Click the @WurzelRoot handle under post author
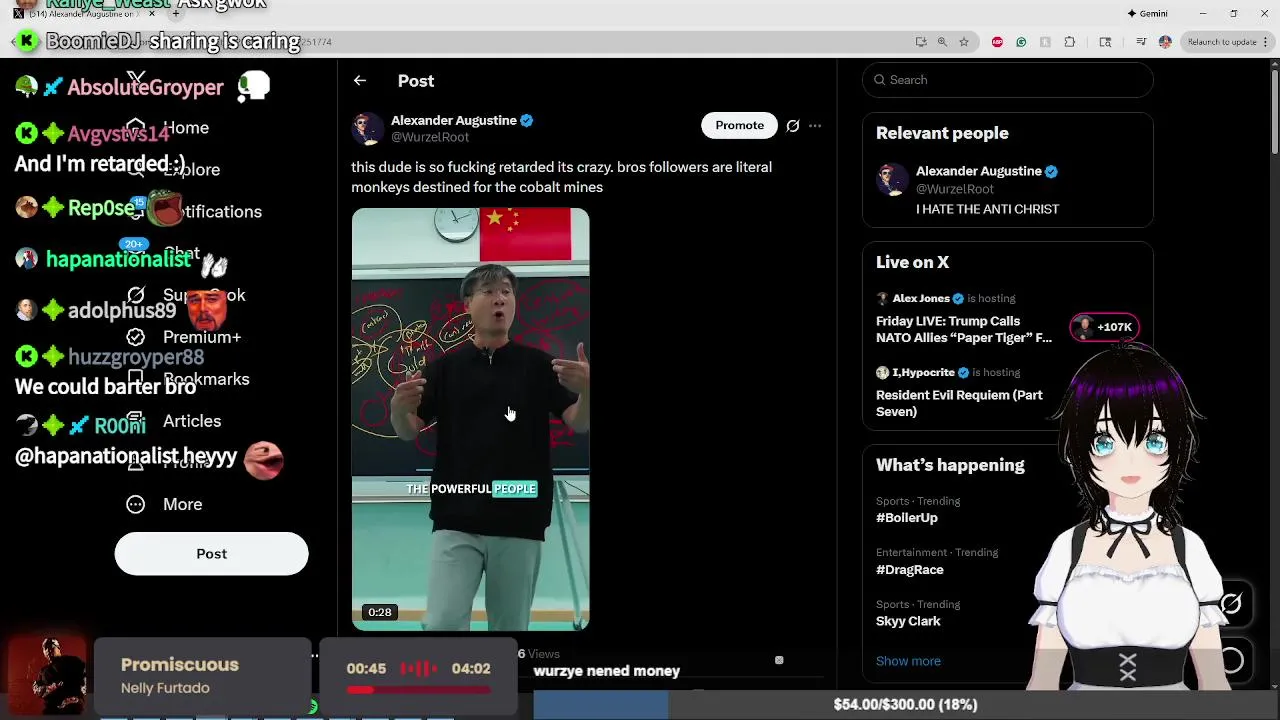Screen dimensions: 1280x720 pyautogui.click(x=430, y=137)
